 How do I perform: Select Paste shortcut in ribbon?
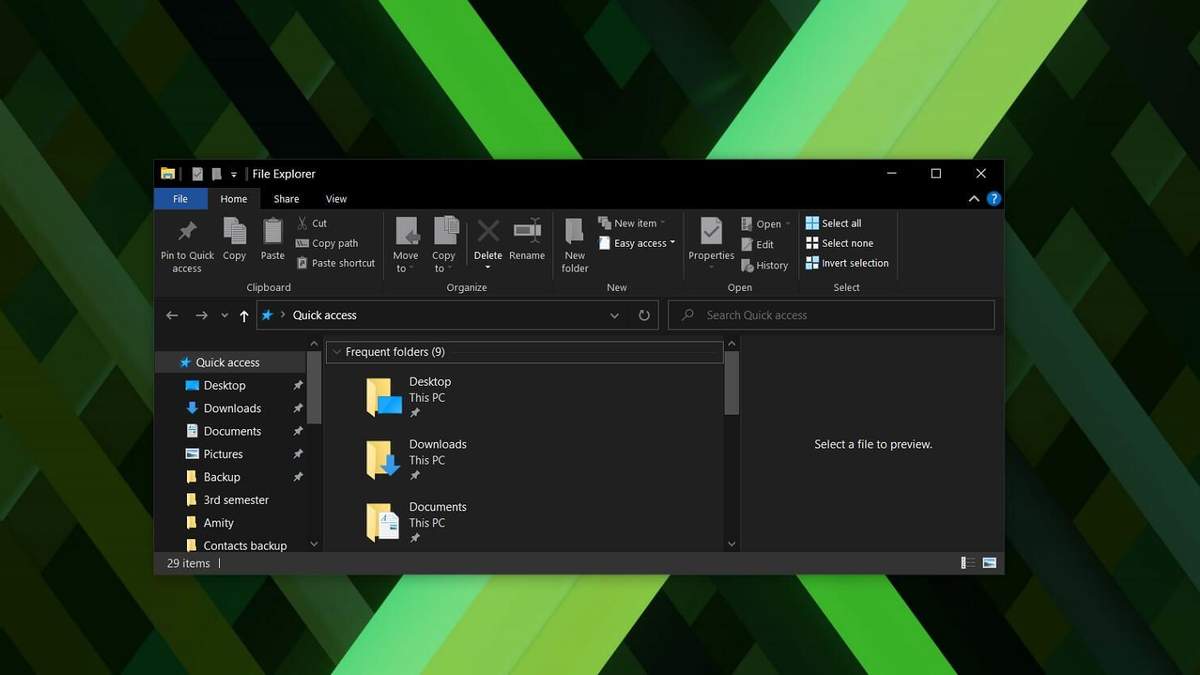[336, 263]
